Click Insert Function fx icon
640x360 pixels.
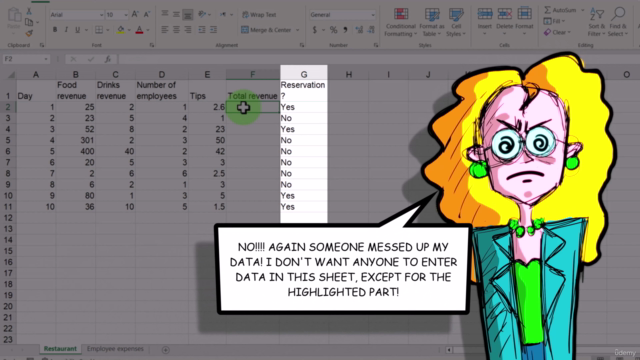[x=108, y=59]
